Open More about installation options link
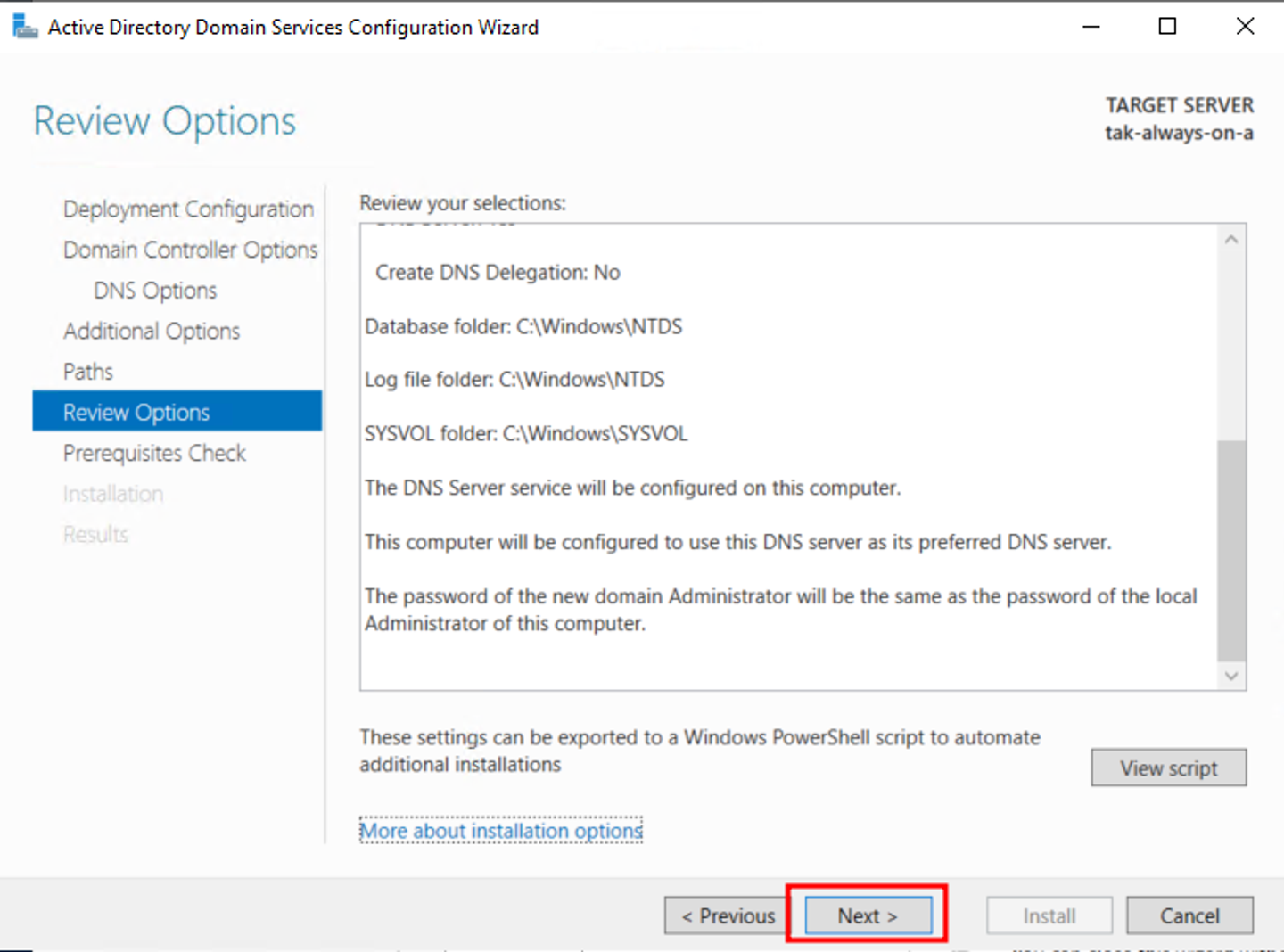The width and height of the screenshot is (1284, 952). coord(501,830)
